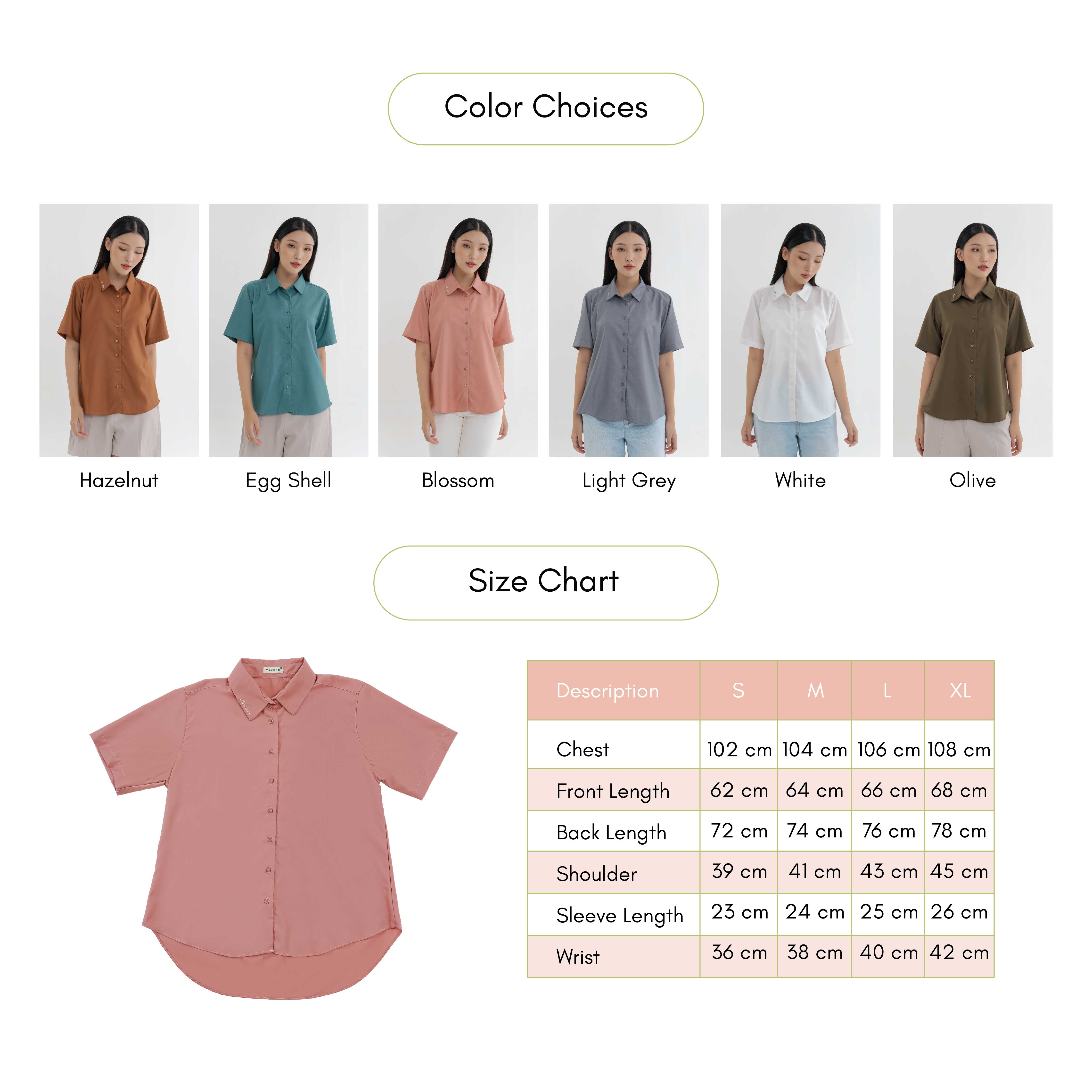
Task: Click the 42 cm wrist value
Action: [x=959, y=952]
